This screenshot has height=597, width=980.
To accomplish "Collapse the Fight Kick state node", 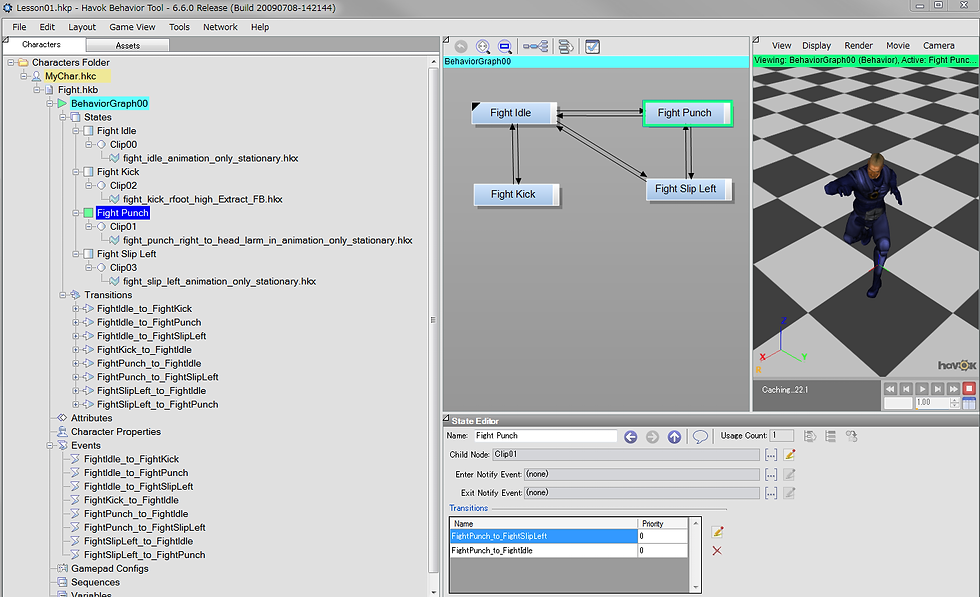I will click(76, 172).
